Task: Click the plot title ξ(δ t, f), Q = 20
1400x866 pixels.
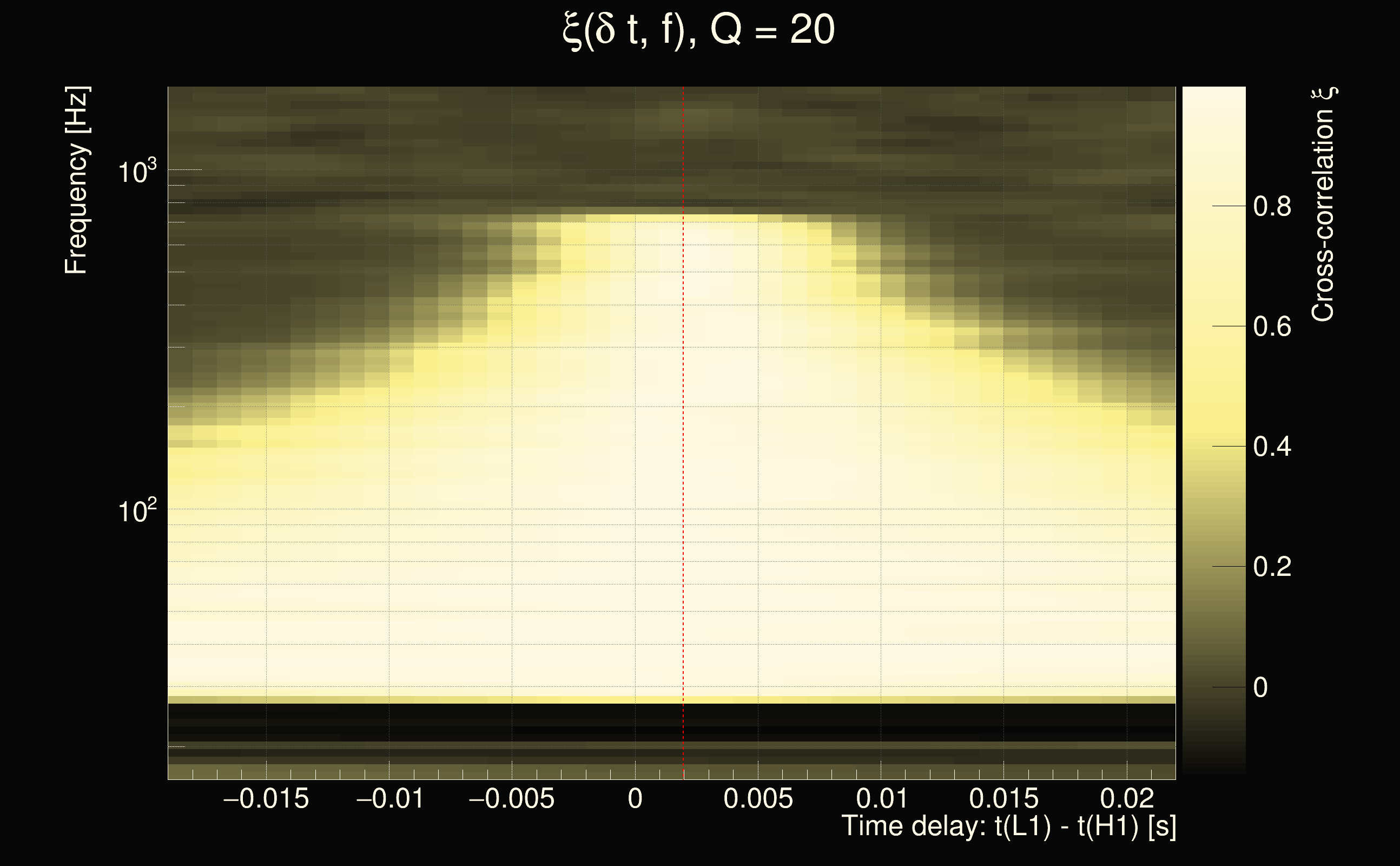Action: pos(699,30)
